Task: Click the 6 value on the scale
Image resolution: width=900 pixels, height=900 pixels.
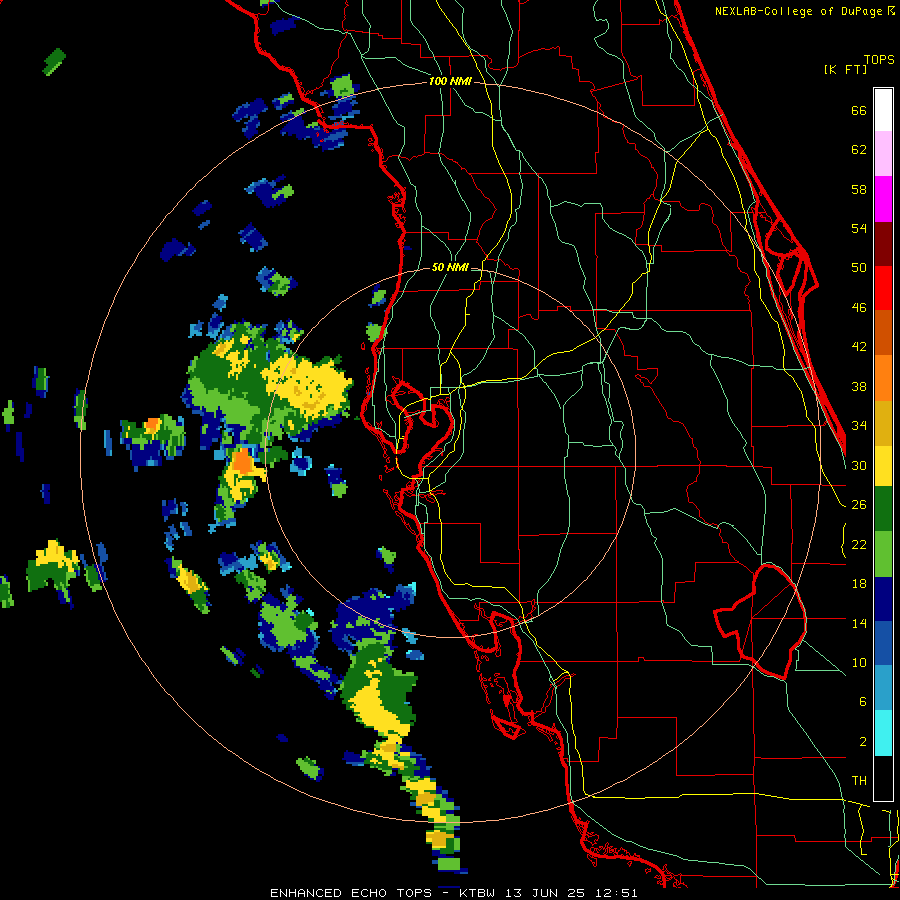Action: (863, 702)
